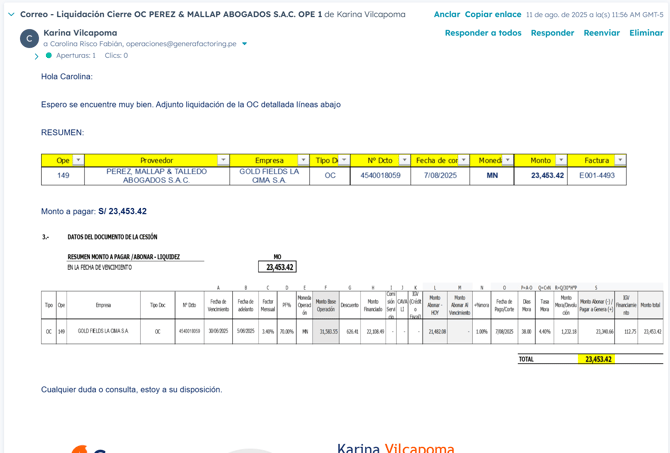Screen dimensions: 670x453
Task: Open the Fecha de cor column filter arrow
Action: click(x=464, y=160)
